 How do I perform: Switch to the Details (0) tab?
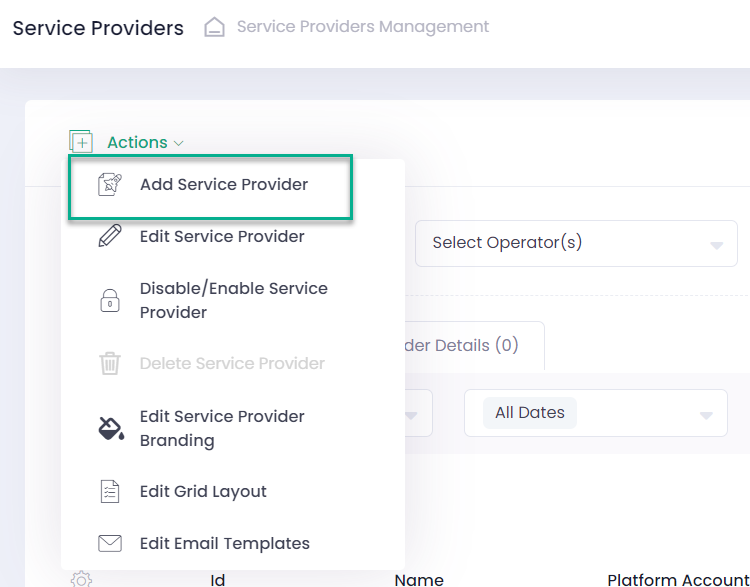point(470,346)
